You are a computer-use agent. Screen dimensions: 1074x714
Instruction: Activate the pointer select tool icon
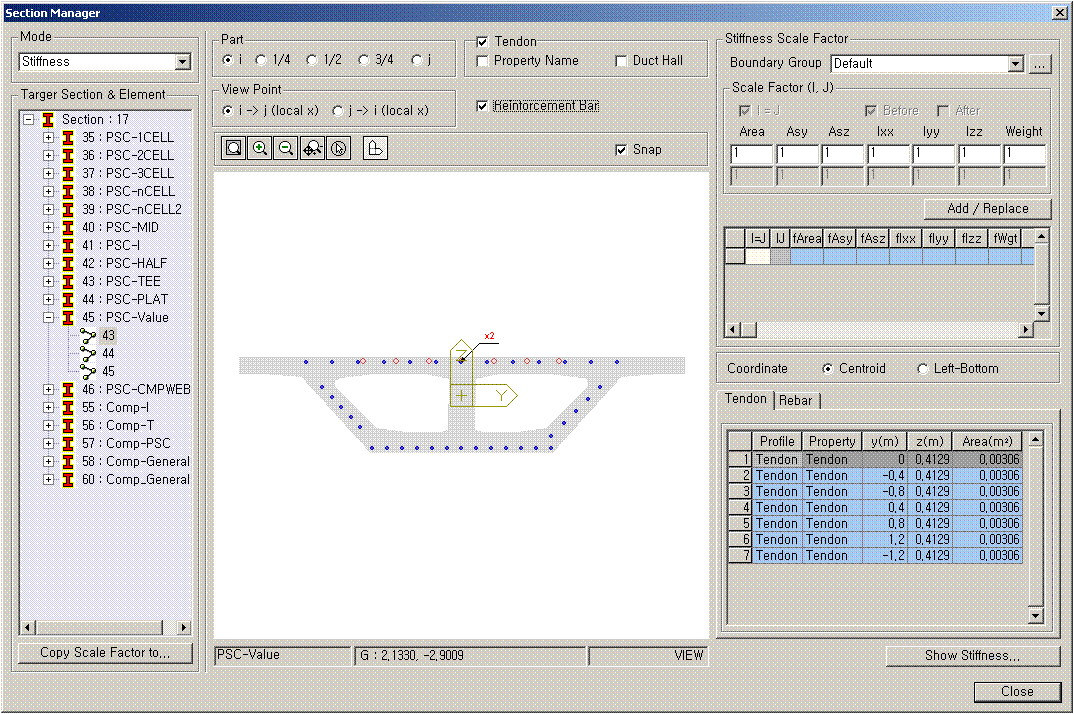[337, 148]
